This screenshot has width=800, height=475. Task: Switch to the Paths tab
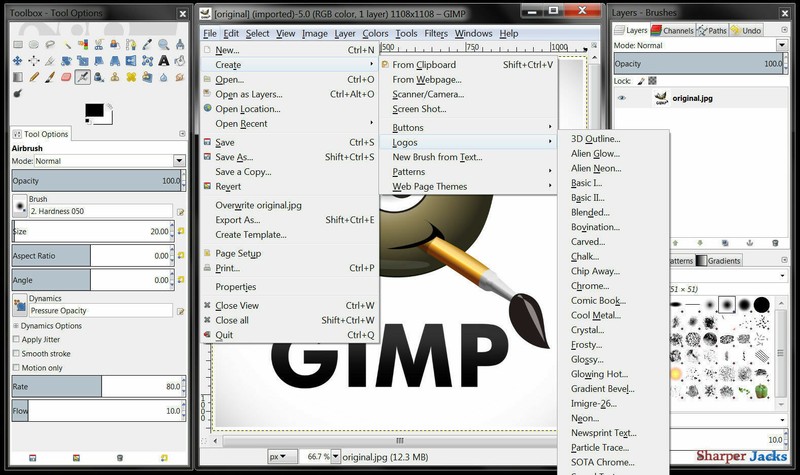(x=712, y=31)
